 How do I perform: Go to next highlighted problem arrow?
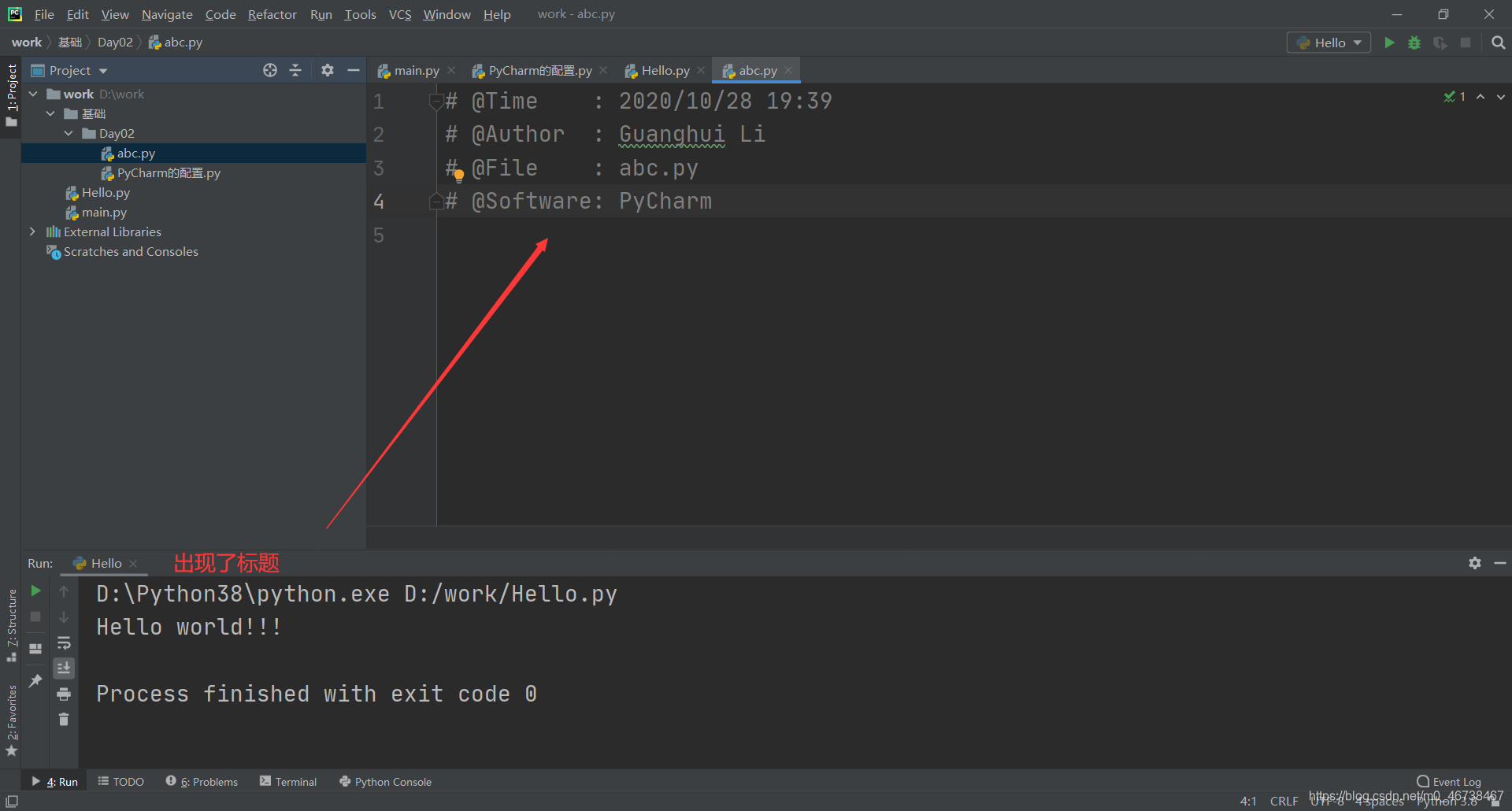click(1501, 96)
